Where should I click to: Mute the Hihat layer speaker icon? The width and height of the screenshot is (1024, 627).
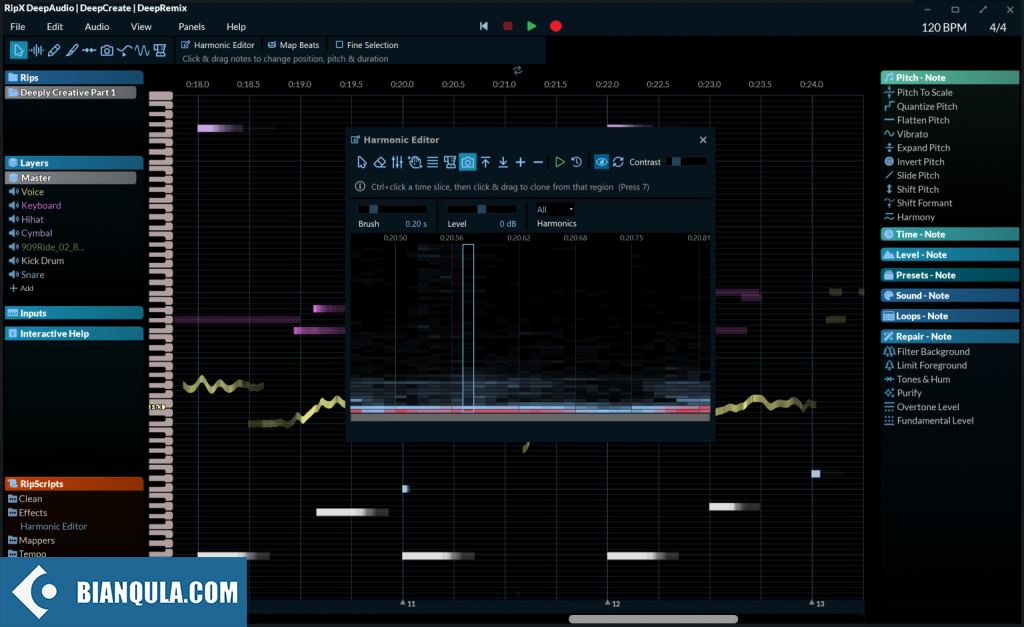click(x=13, y=219)
